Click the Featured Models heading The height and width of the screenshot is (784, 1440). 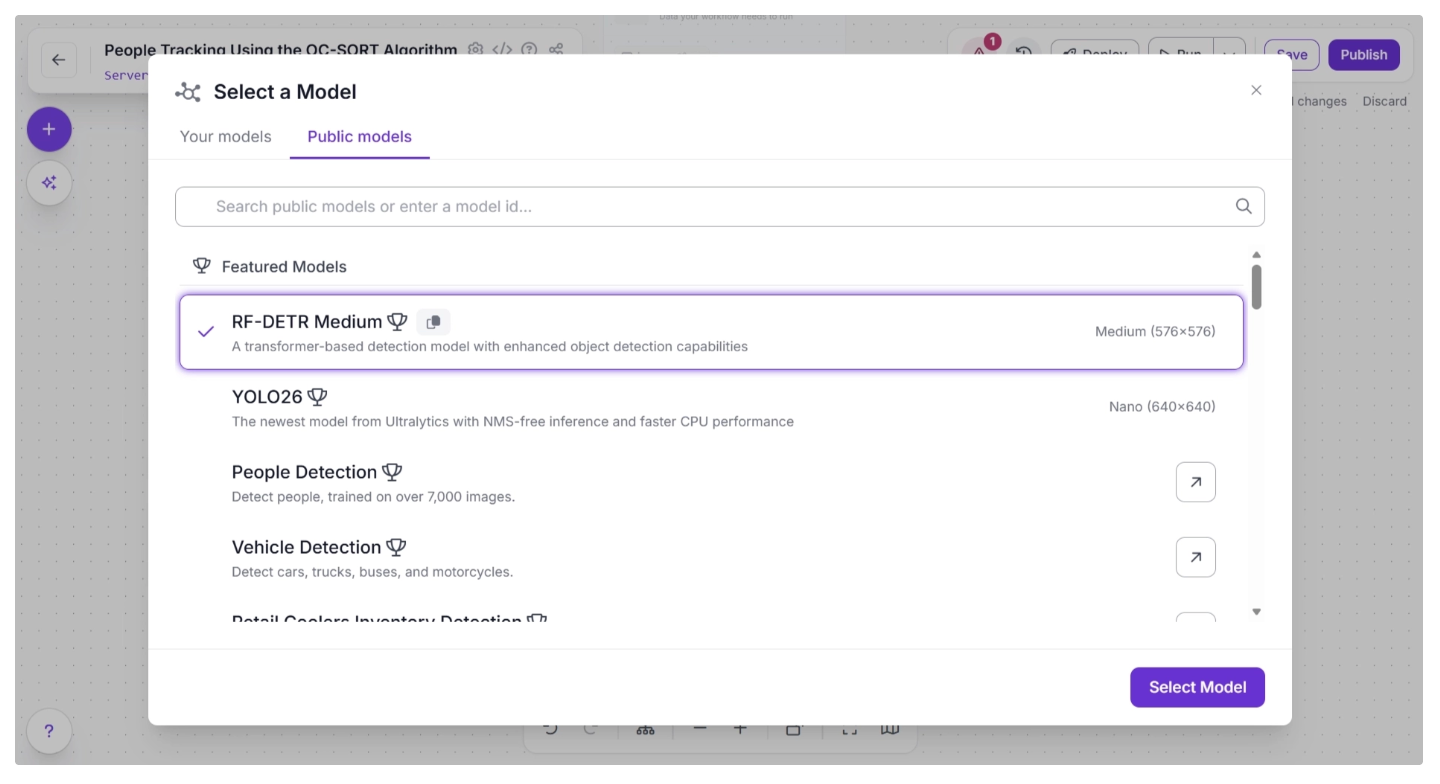coord(284,267)
